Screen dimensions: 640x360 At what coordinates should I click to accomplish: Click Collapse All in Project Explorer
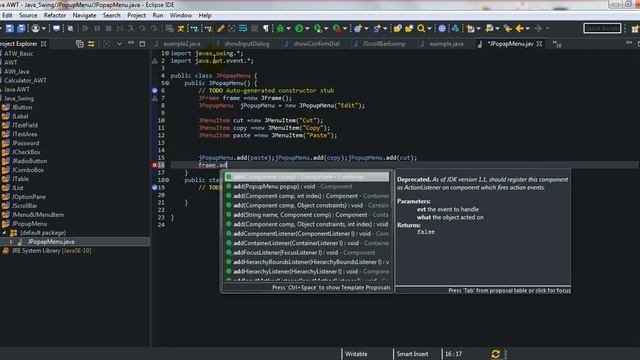pyautogui.click(x=80, y=44)
